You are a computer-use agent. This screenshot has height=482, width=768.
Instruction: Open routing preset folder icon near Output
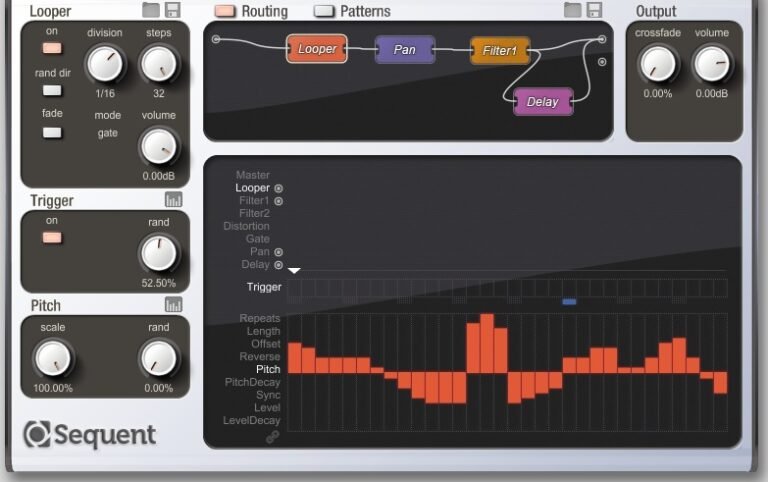572,10
